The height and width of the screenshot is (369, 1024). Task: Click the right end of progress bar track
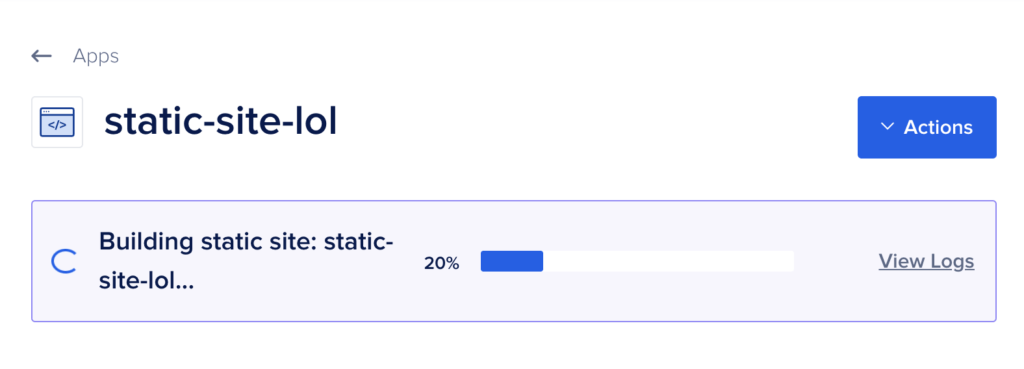[x=787, y=261]
